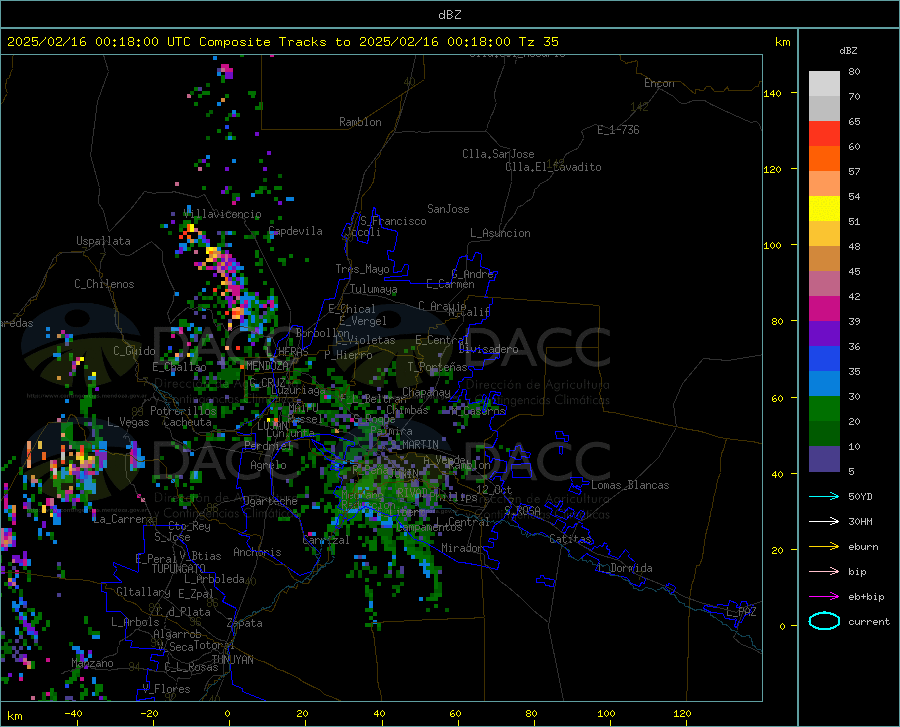900x727 pixels.
Task: Click the 'Catitas' map label
Action: [570, 539]
